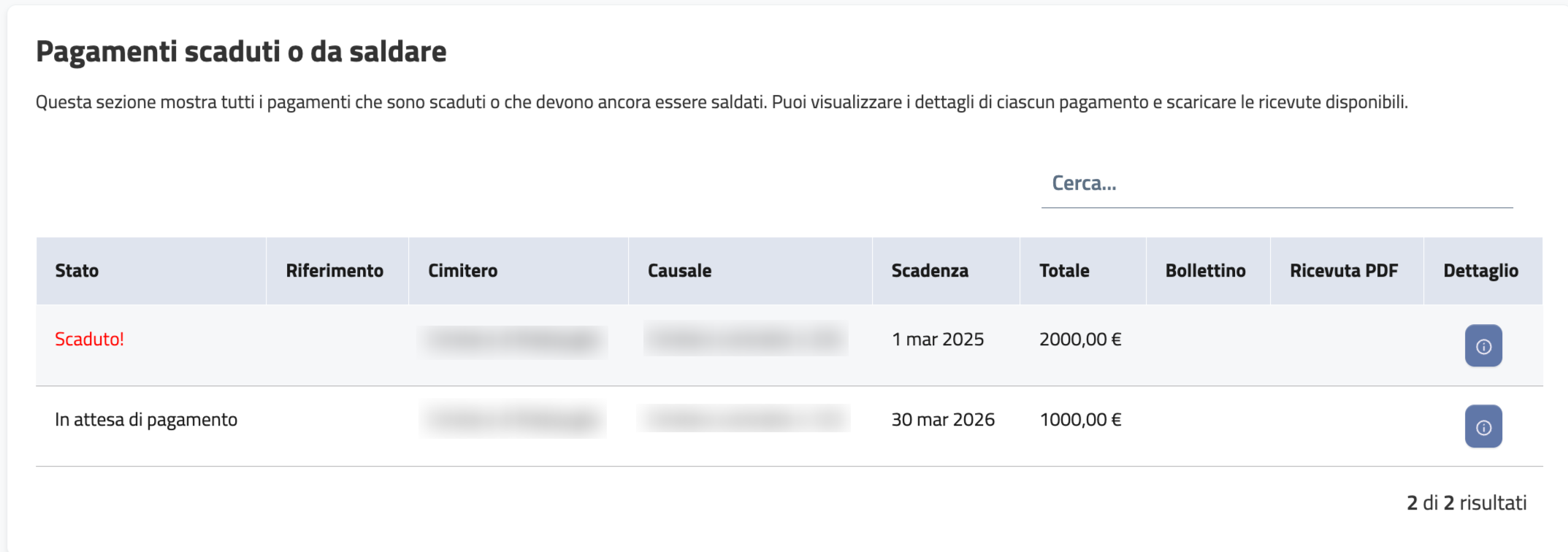Screen dimensions: 1568x552
Task: Click the 30 mar 2026 due date
Action: 943,420
